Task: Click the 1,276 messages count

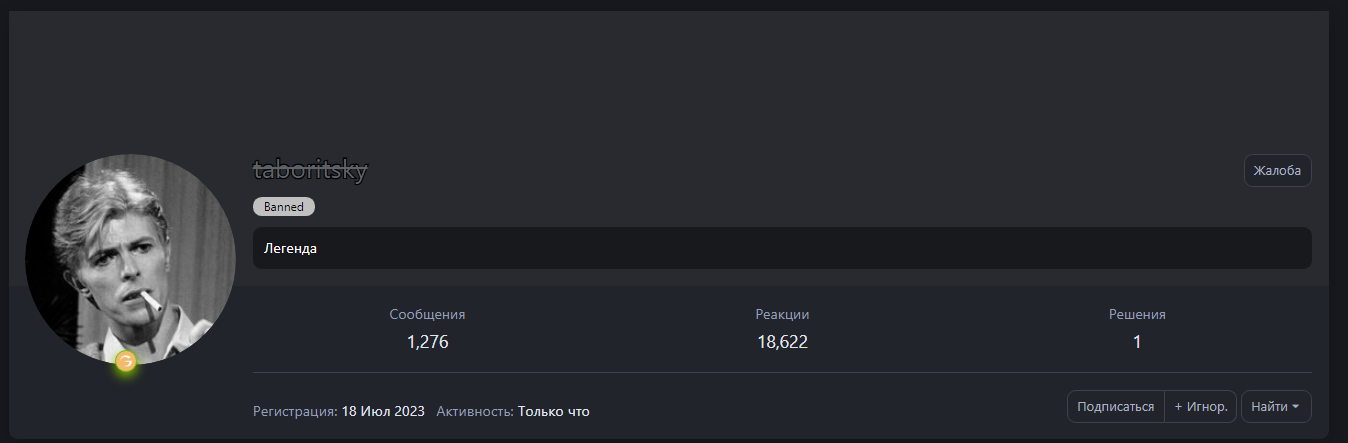Action: click(427, 342)
